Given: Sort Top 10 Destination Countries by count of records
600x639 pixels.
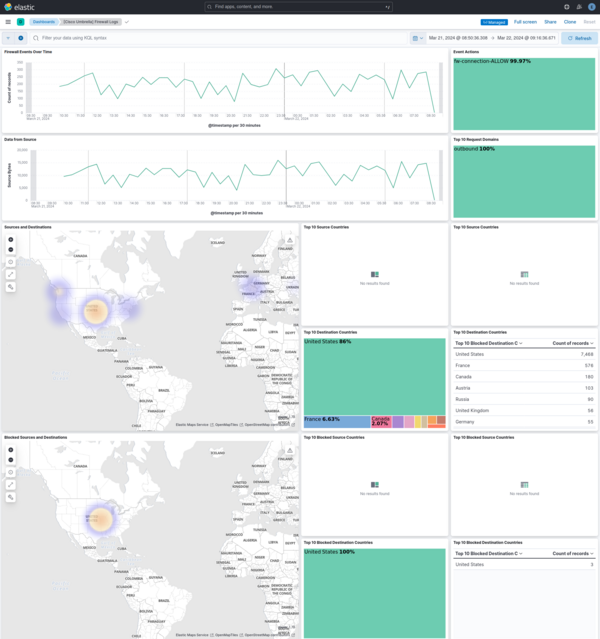Looking at the screenshot, I should click(x=572, y=343).
